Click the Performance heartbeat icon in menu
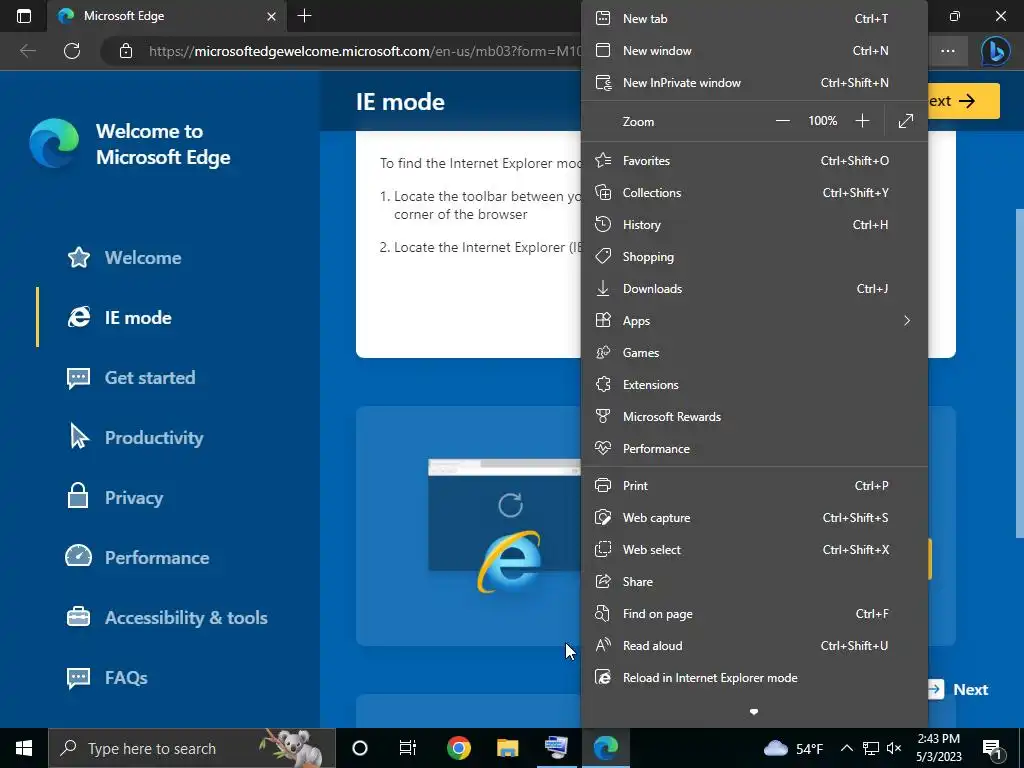1024x768 pixels. tap(603, 448)
